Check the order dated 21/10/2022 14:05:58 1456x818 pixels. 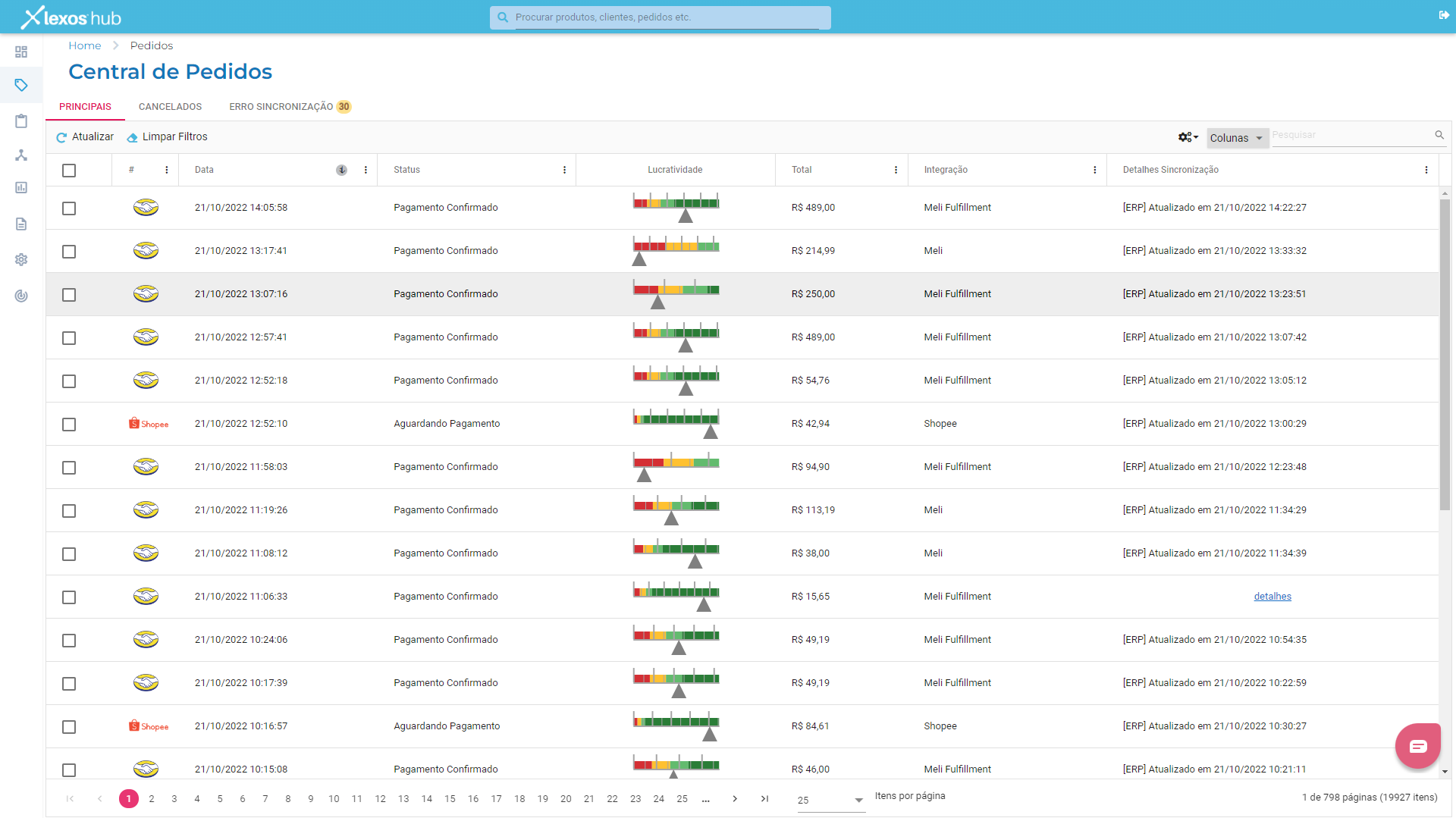69,208
